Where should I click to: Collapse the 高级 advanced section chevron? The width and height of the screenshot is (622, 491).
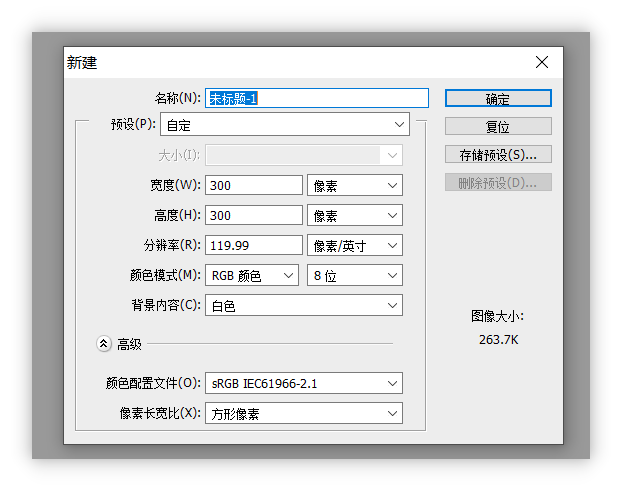point(103,344)
